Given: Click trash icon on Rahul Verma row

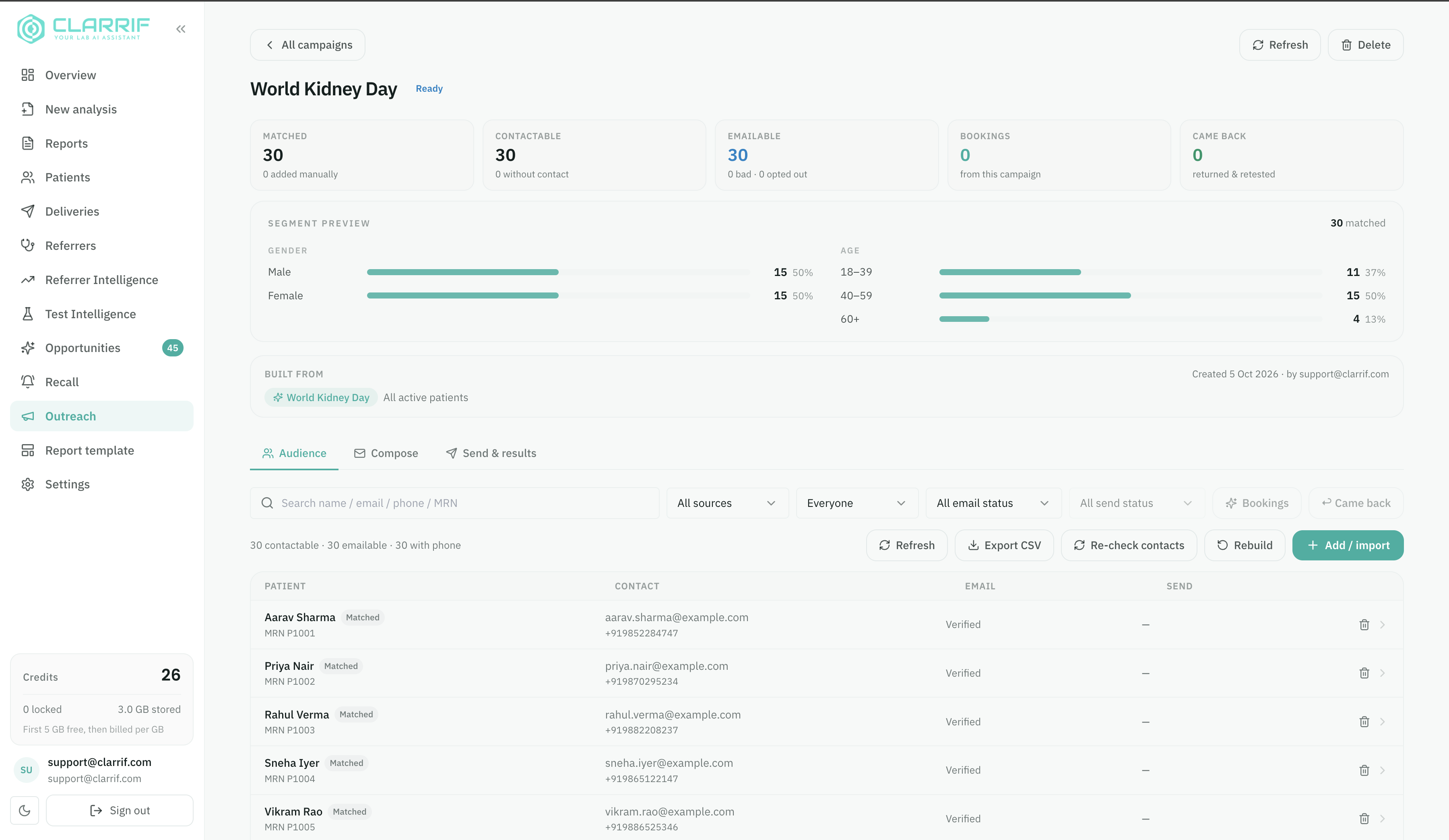Looking at the screenshot, I should coord(1364,722).
